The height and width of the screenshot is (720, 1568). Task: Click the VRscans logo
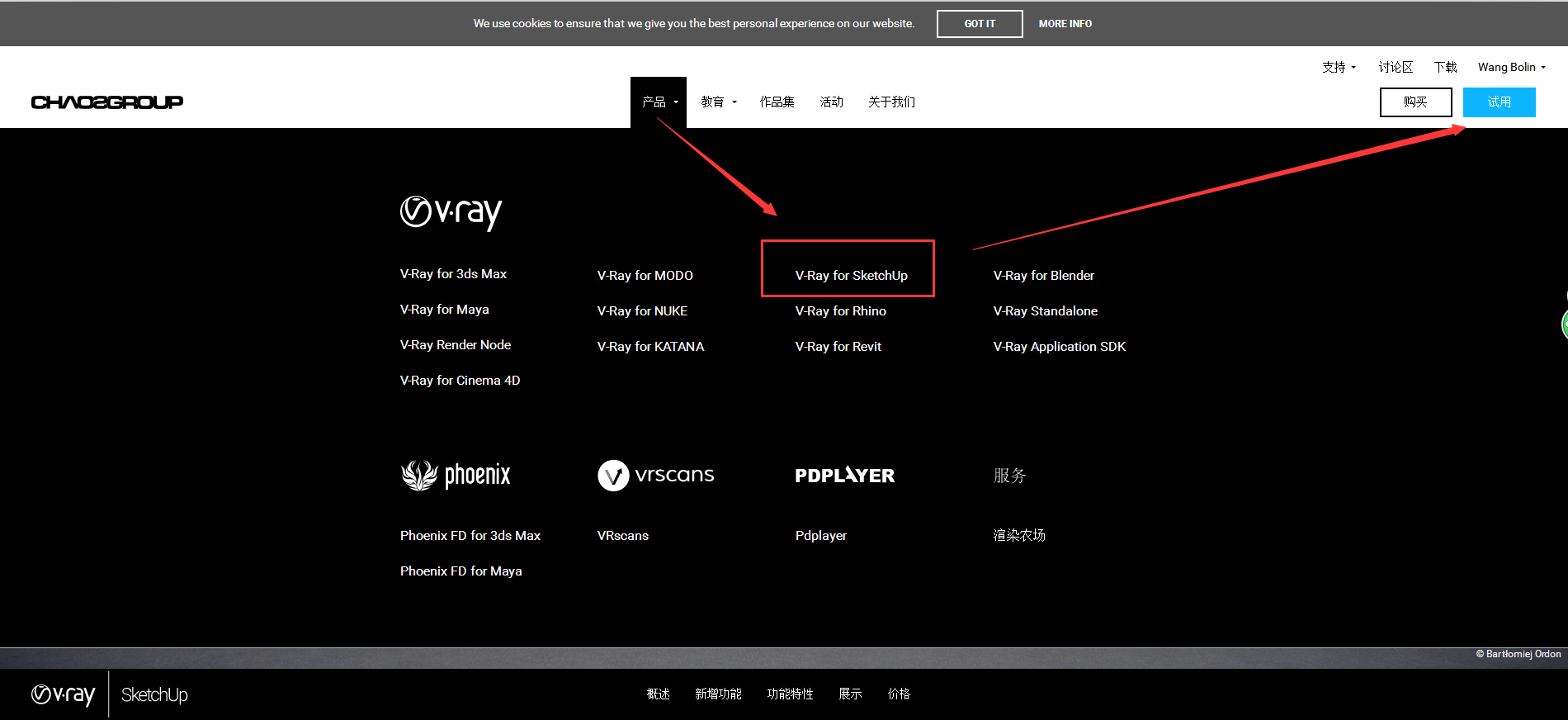point(655,475)
